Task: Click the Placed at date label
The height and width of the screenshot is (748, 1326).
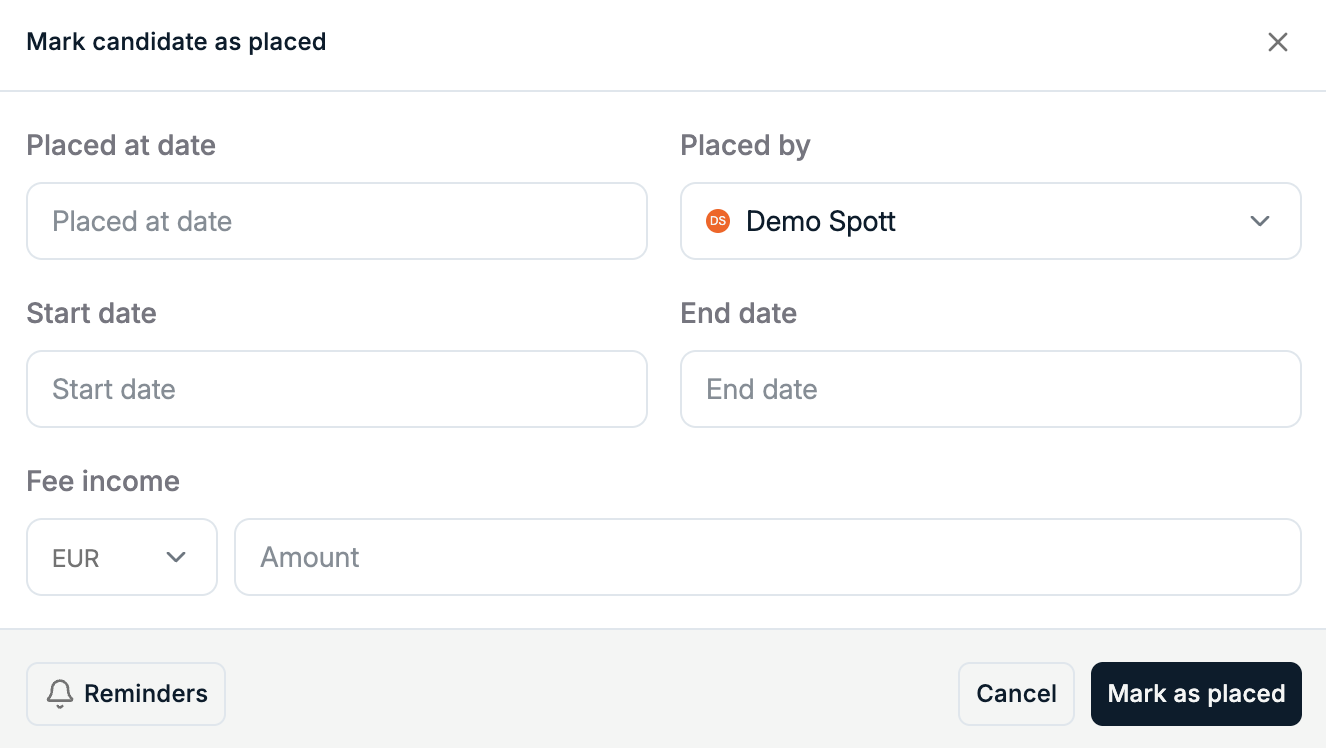Action: (x=121, y=145)
